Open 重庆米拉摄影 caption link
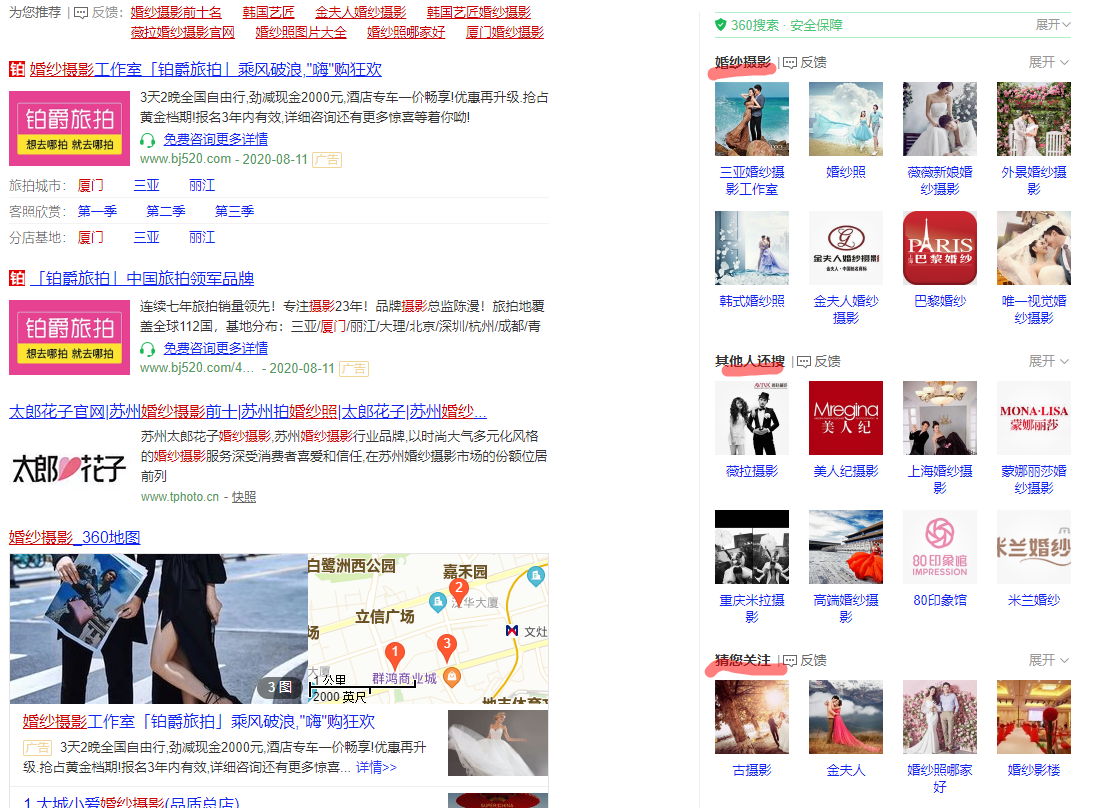This screenshot has width=1094, height=808. 751,608
